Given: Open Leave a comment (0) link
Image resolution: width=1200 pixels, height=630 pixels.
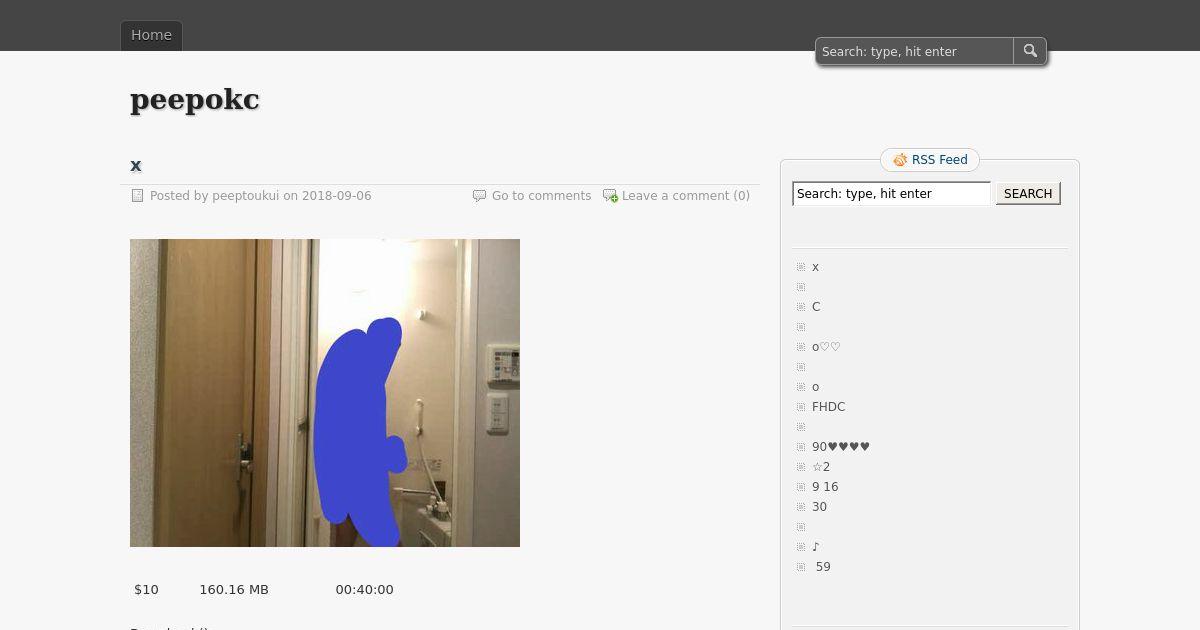Looking at the screenshot, I should [686, 196].
